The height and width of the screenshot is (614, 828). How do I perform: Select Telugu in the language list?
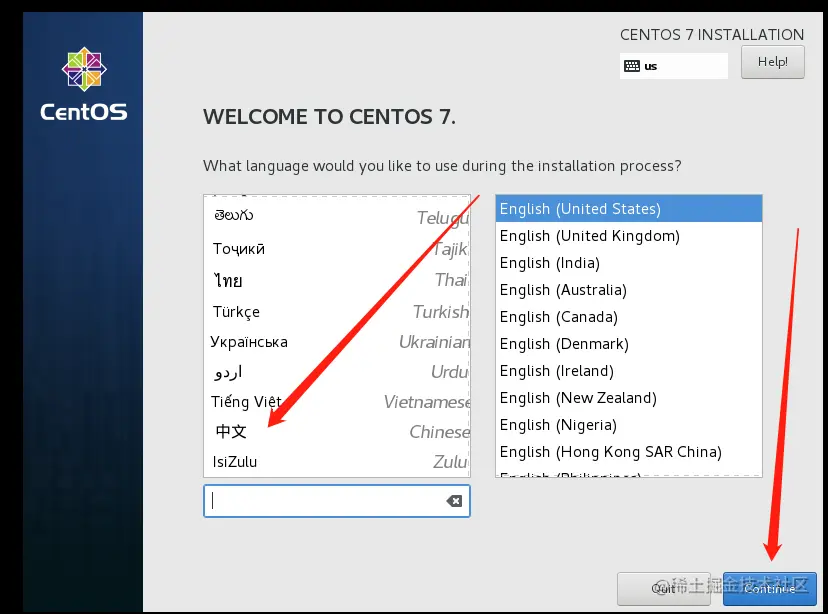pyautogui.click(x=337, y=216)
